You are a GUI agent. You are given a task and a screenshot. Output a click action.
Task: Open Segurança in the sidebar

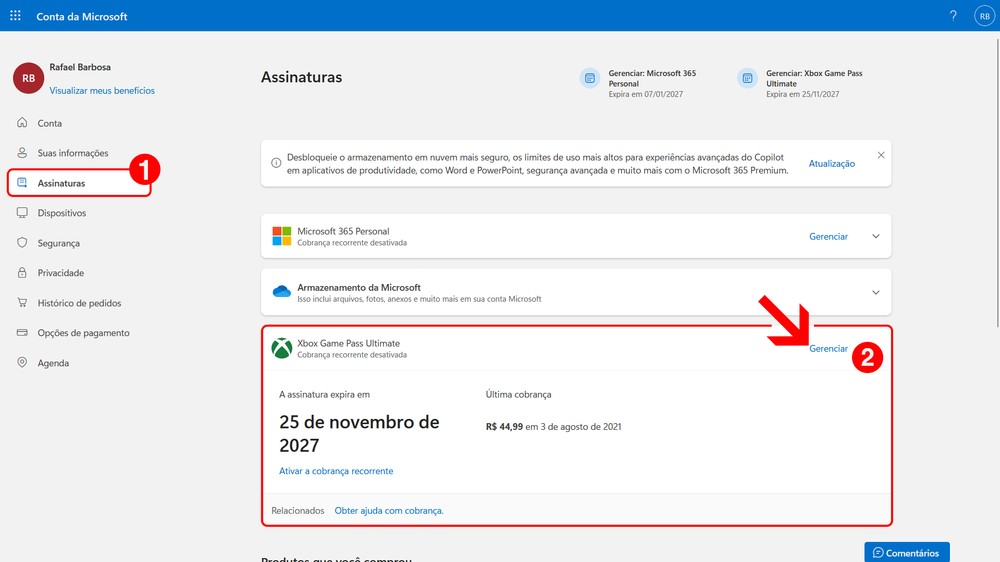point(58,243)
